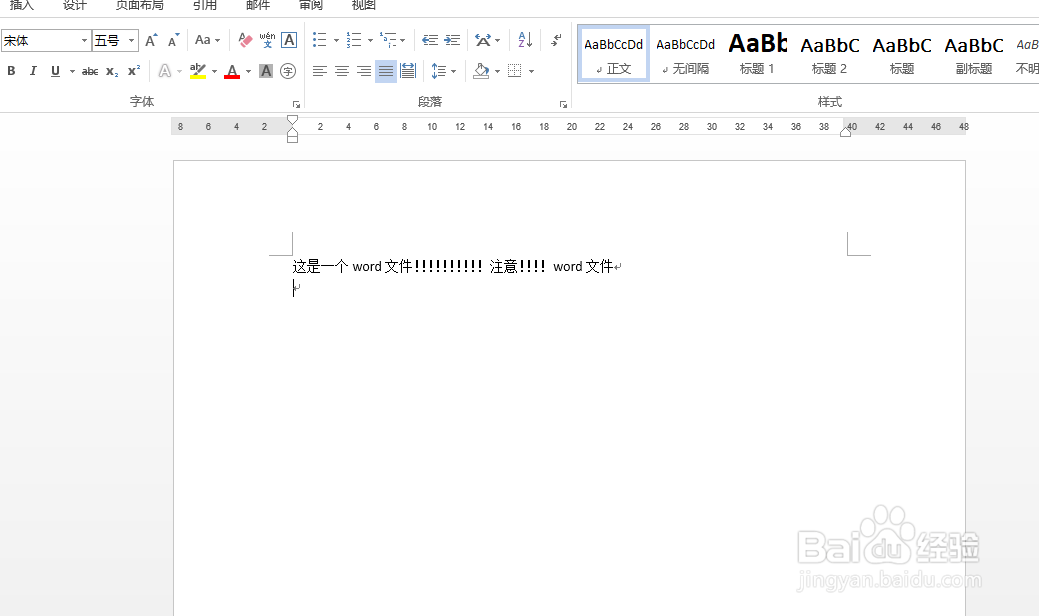This screenshot has width=1039, height=616.
Task: Show or hide paragraph marks
Action: click(x=556, y=40)
